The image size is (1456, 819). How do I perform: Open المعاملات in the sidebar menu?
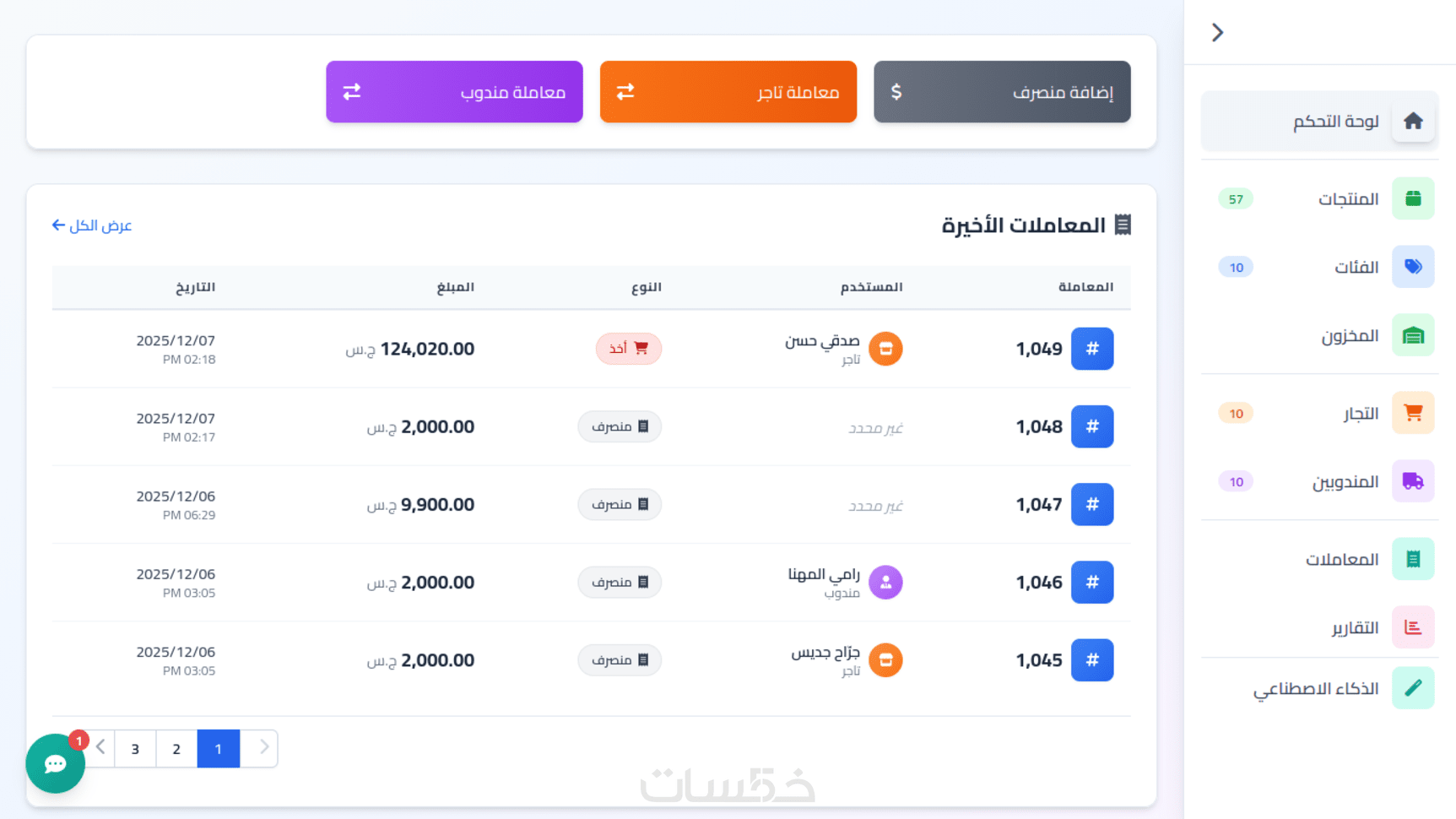[x=1341, y=559]
